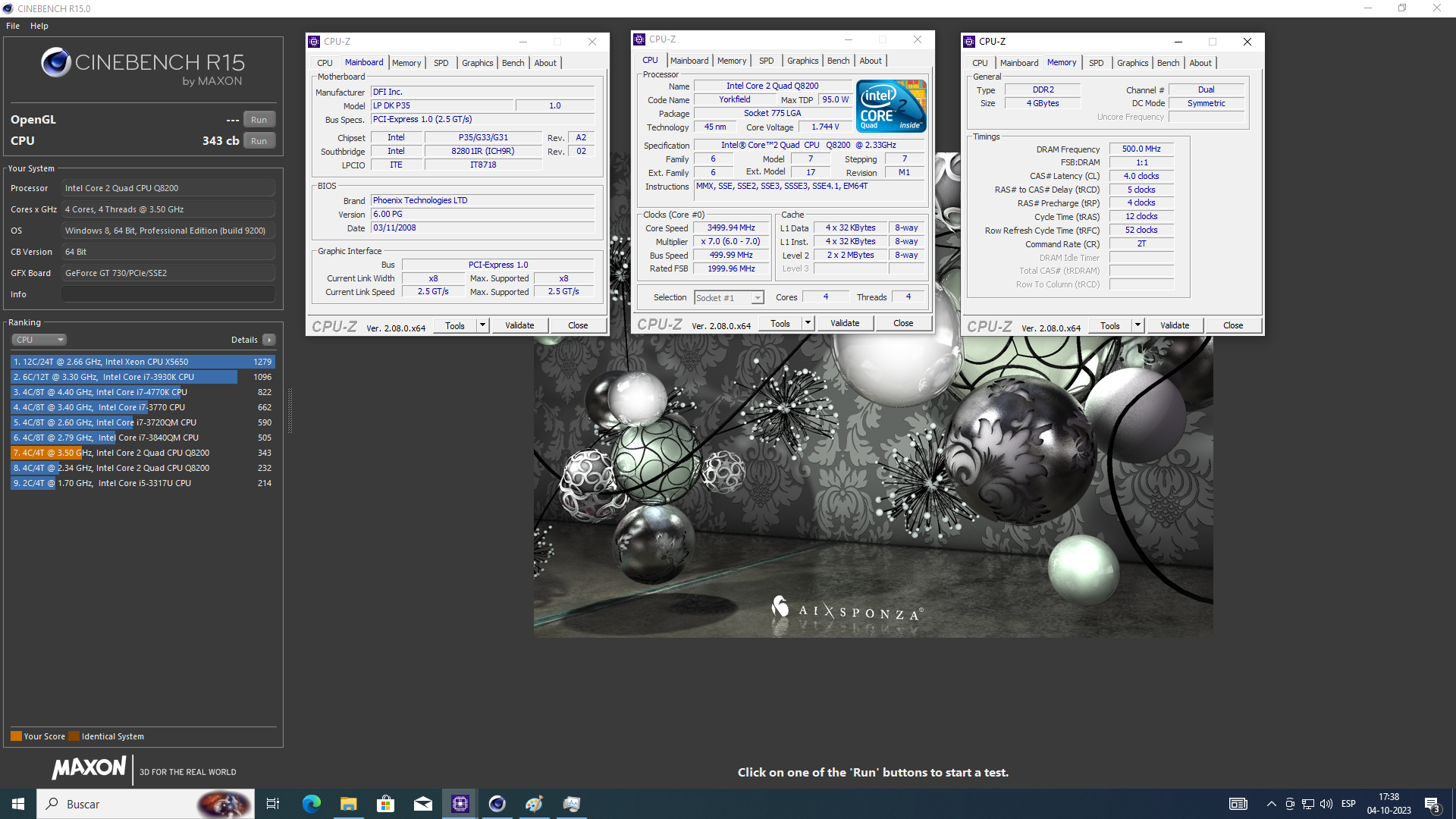Switch to the Cinebench taskbar icon
1456x819 pixels.
pyautogui.click(x=497, y=804)
